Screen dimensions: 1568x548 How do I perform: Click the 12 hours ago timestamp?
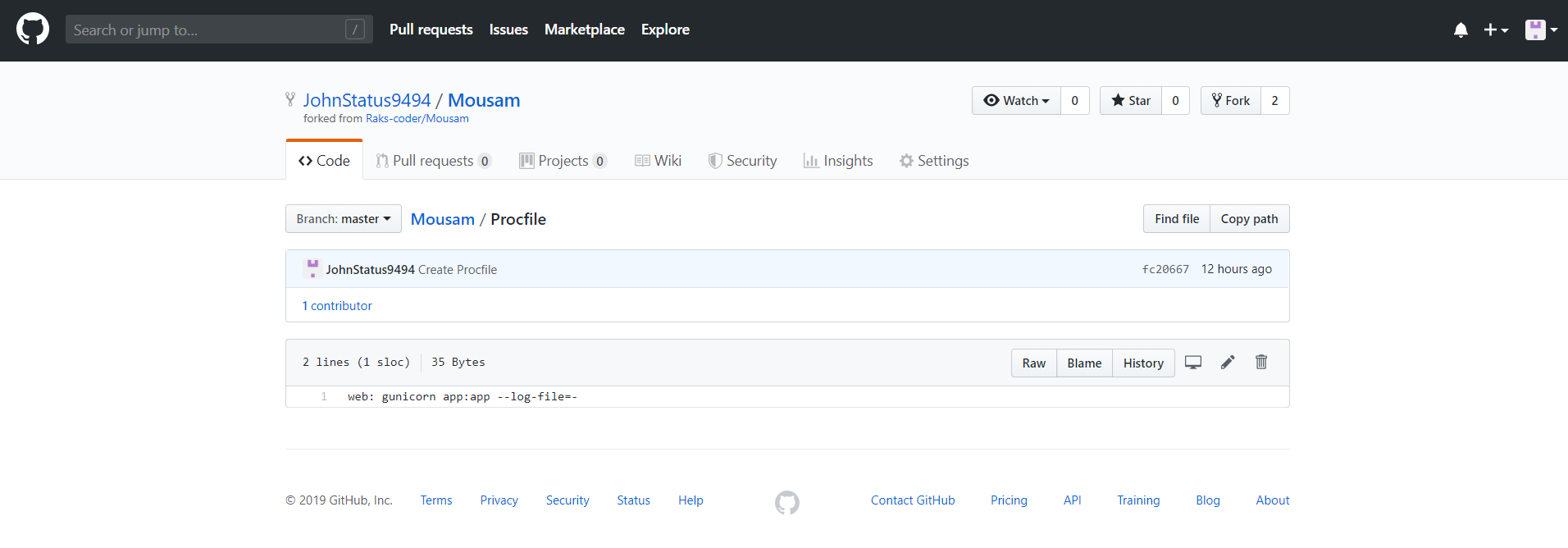(1237, 269)
